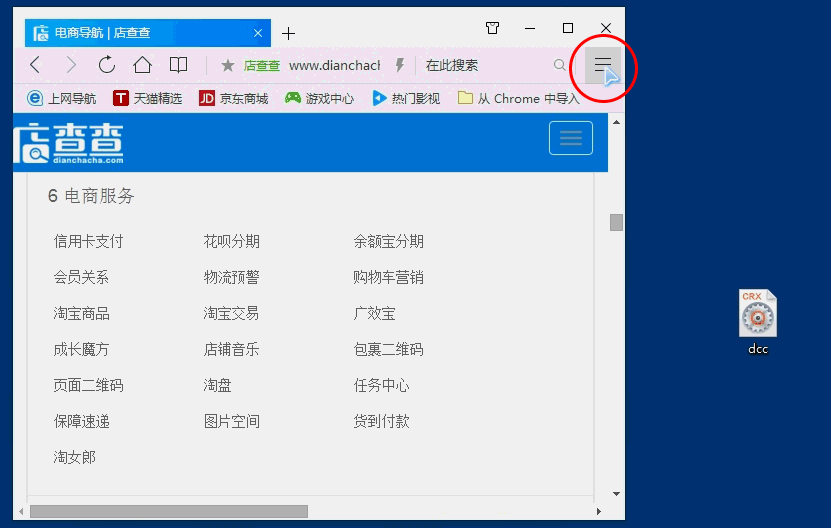Minimize the browser window
This screenshot has height=528, width=831.
pos(530,28)
